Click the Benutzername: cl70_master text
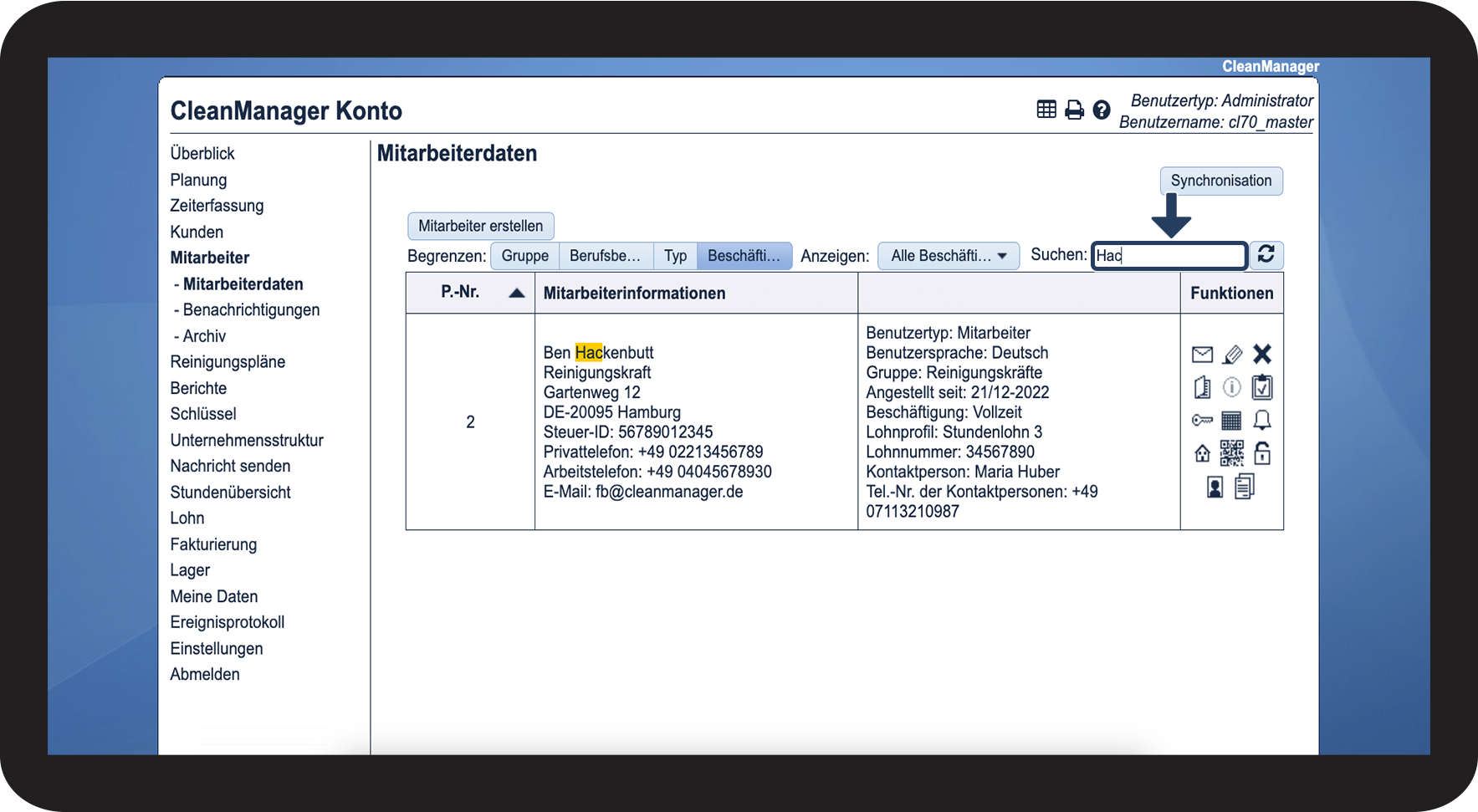This screenshot has height=812, width=1478. 1216,122
